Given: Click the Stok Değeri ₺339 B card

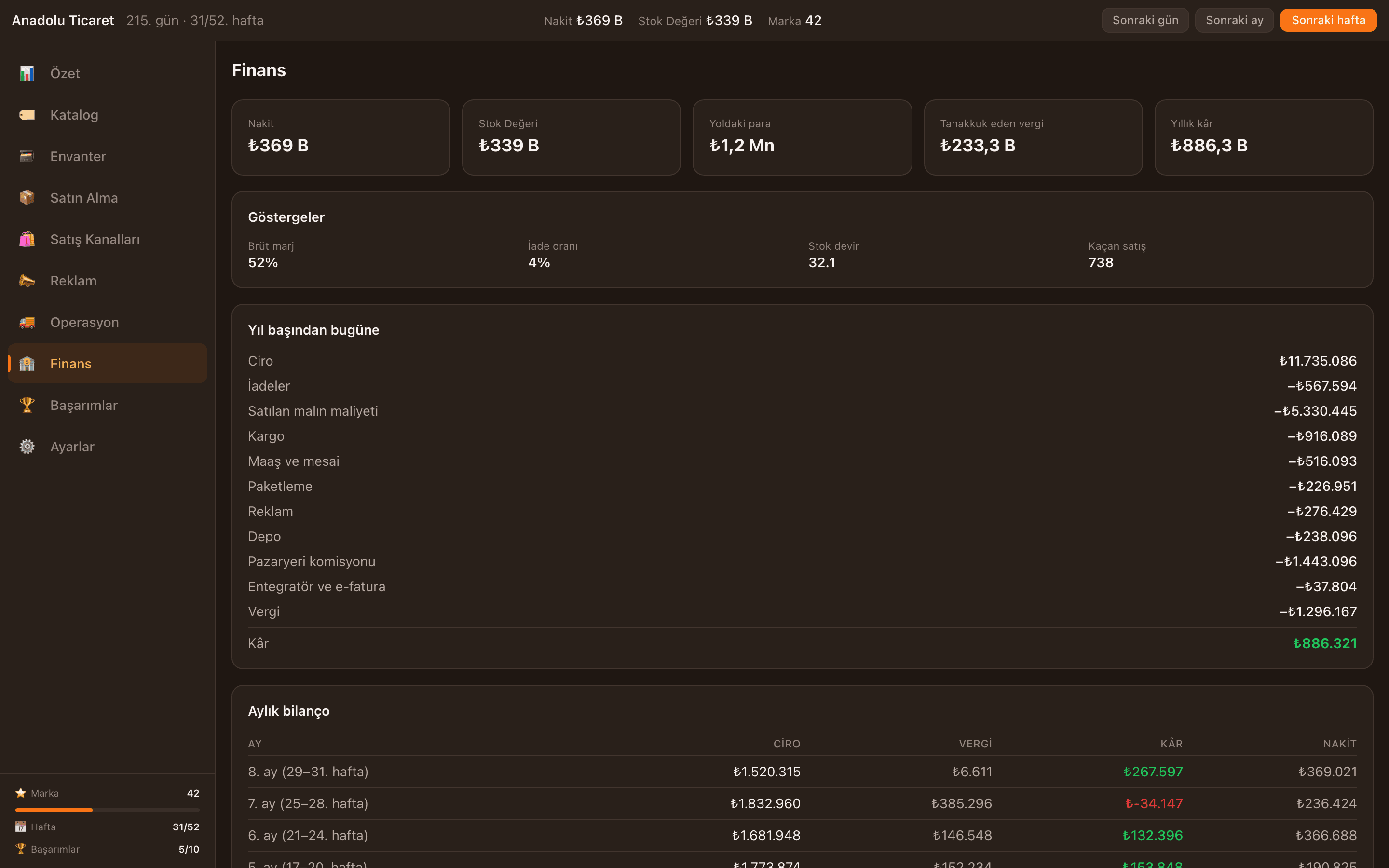Looking at the screenshot, I should (x=571, y=137).
